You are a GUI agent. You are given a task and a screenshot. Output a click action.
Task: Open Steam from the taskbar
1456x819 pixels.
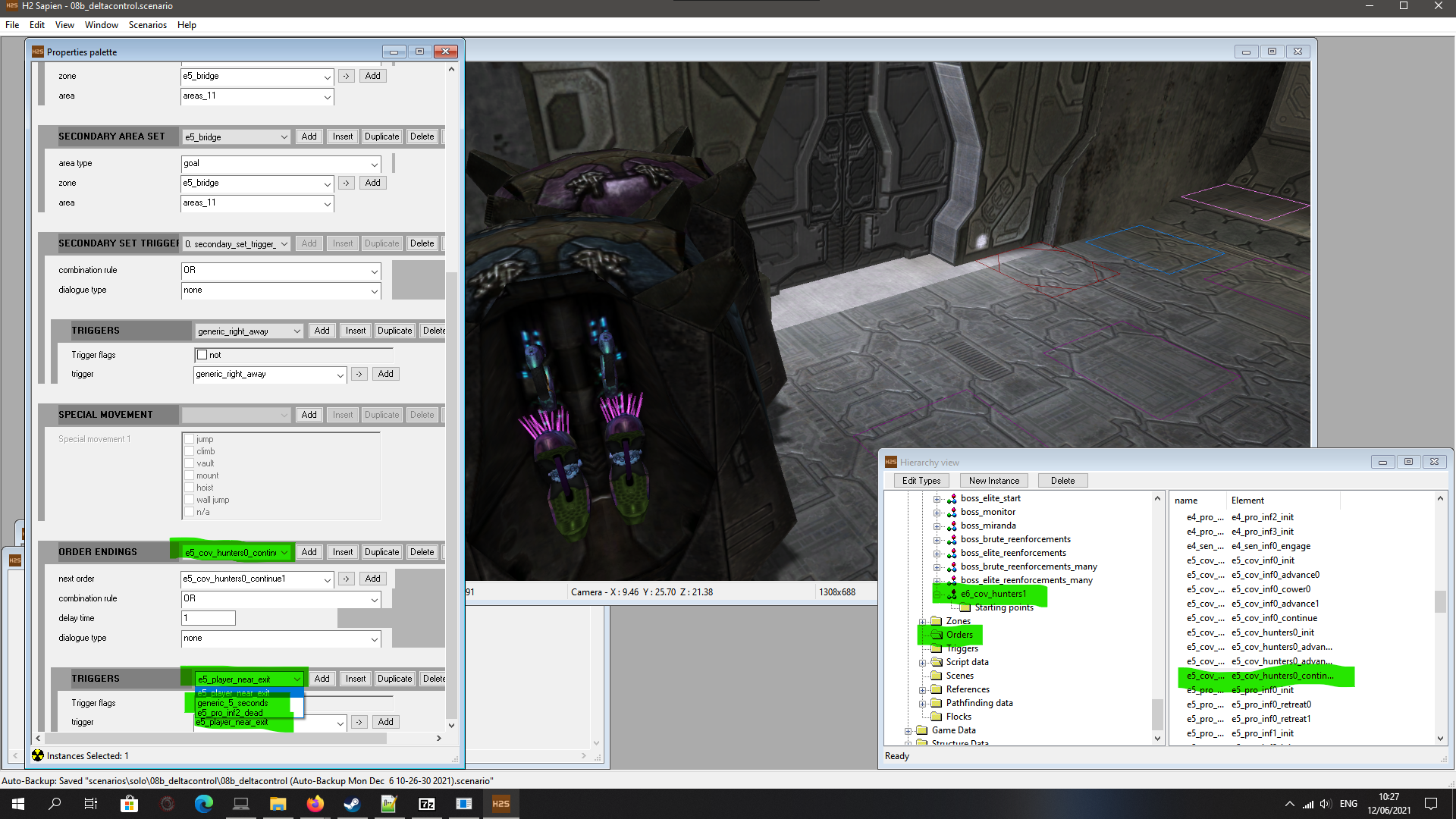pos(352,804)
